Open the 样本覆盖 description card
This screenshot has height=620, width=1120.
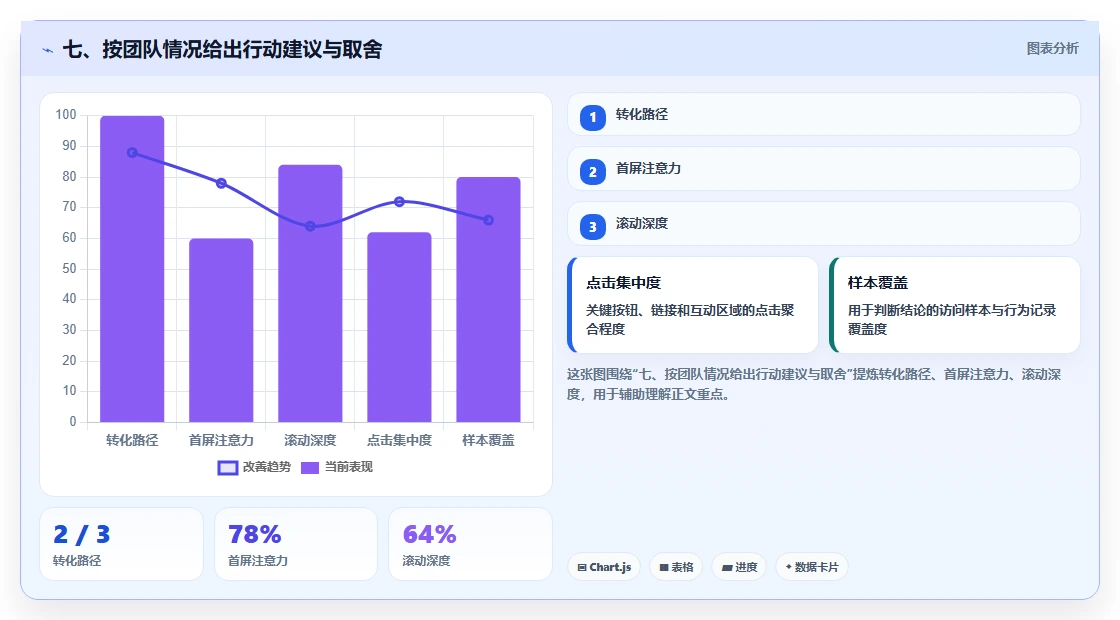(x=955, y=305)
